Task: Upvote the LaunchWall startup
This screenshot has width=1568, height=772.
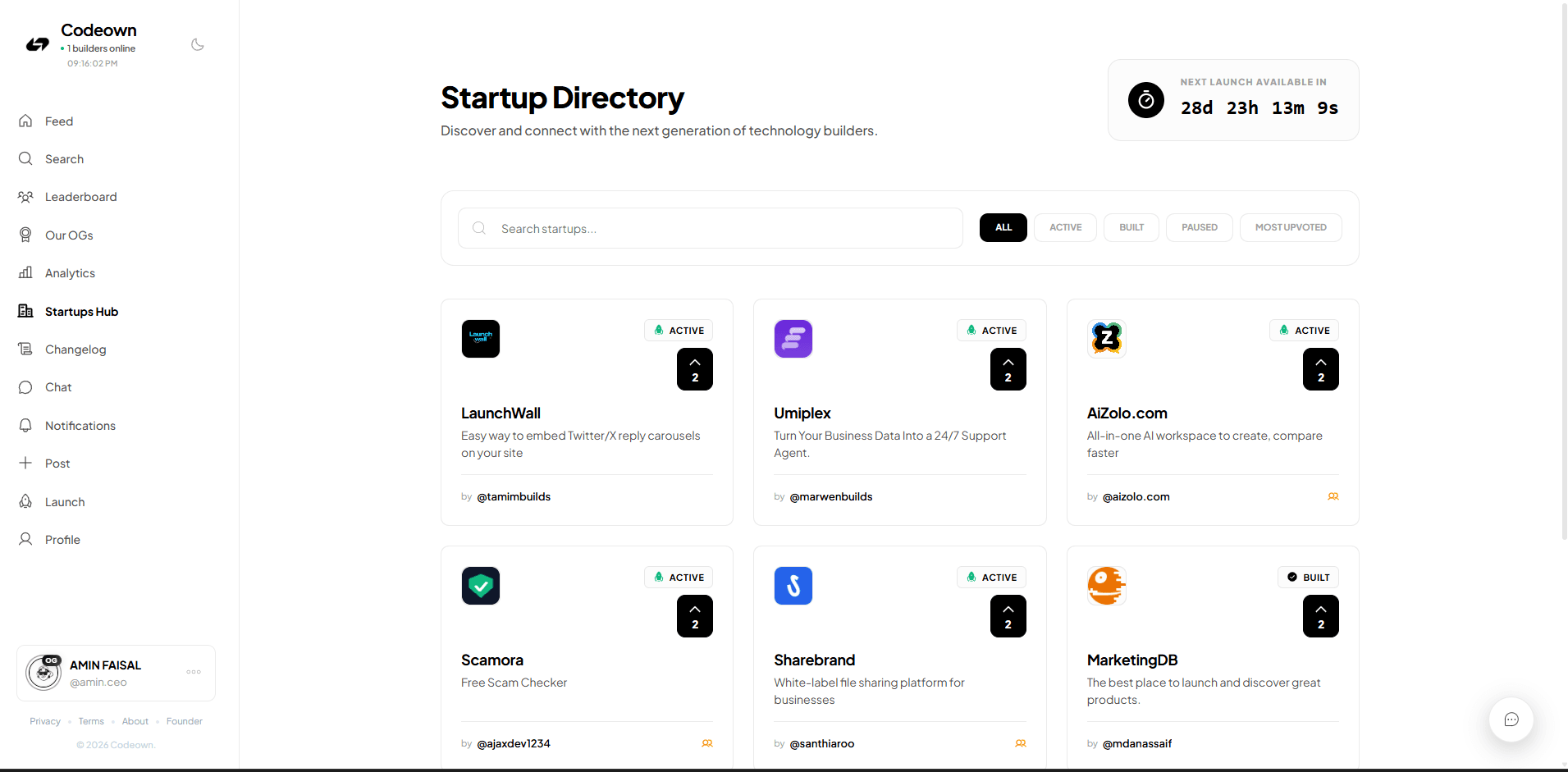Action: [694, 369]
